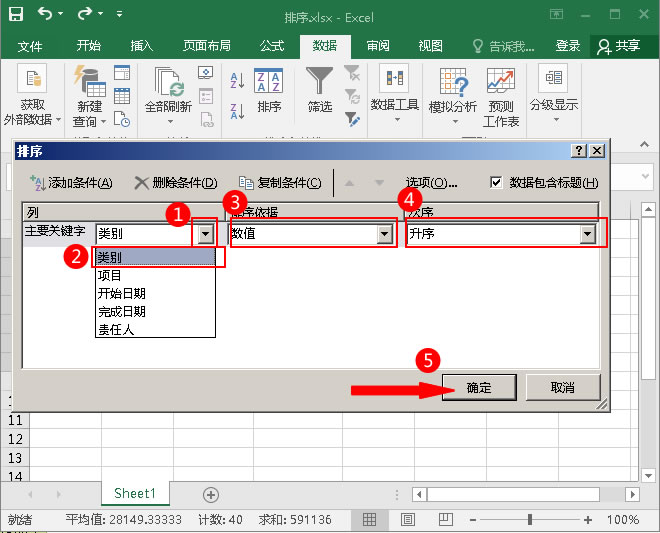
Task: Undo the last action
Action: [x=45, y=13]
